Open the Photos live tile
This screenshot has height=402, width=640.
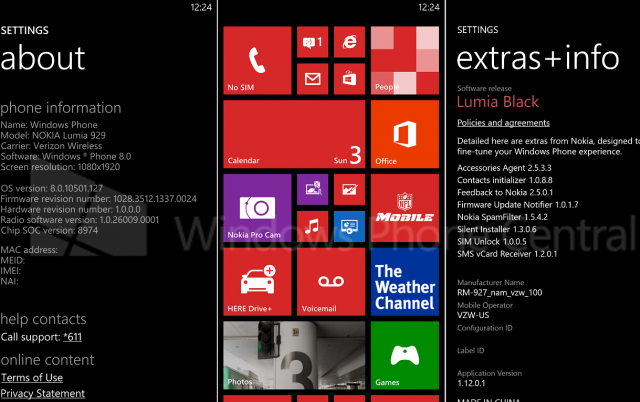[x=294, y=355]
